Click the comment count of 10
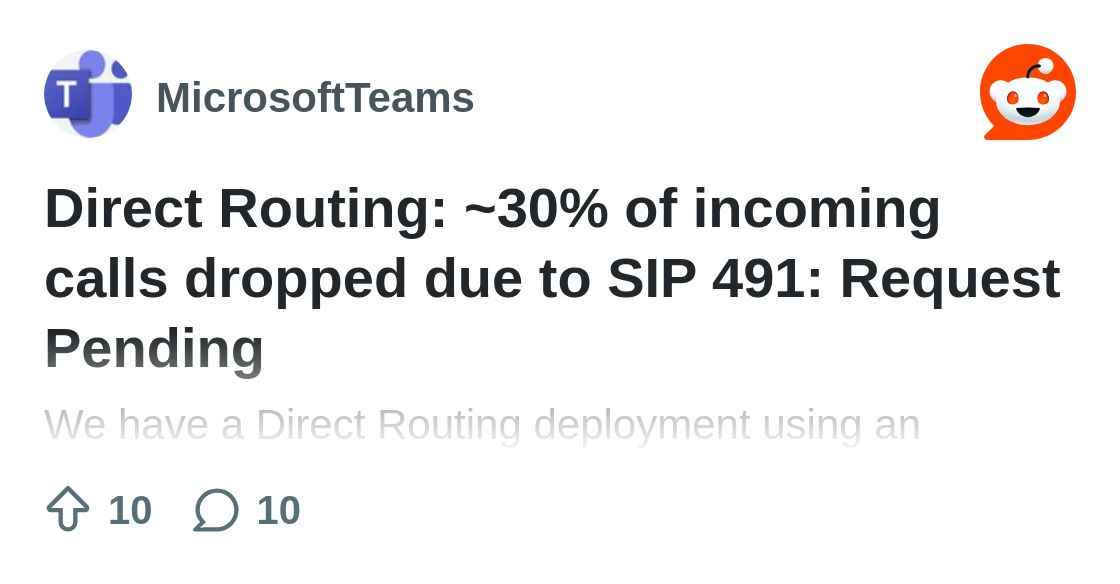 pos(278,510)
